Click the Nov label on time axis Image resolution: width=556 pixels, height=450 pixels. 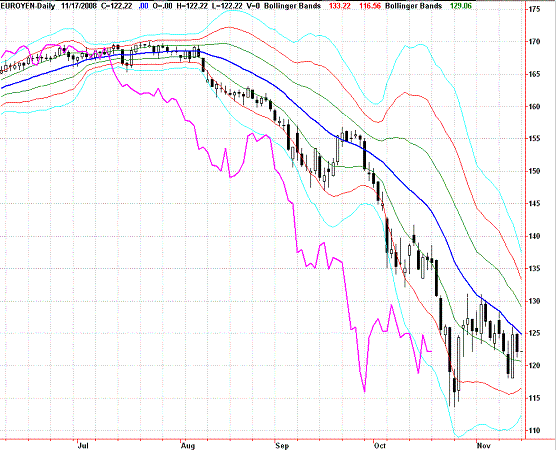coord(484,445)
